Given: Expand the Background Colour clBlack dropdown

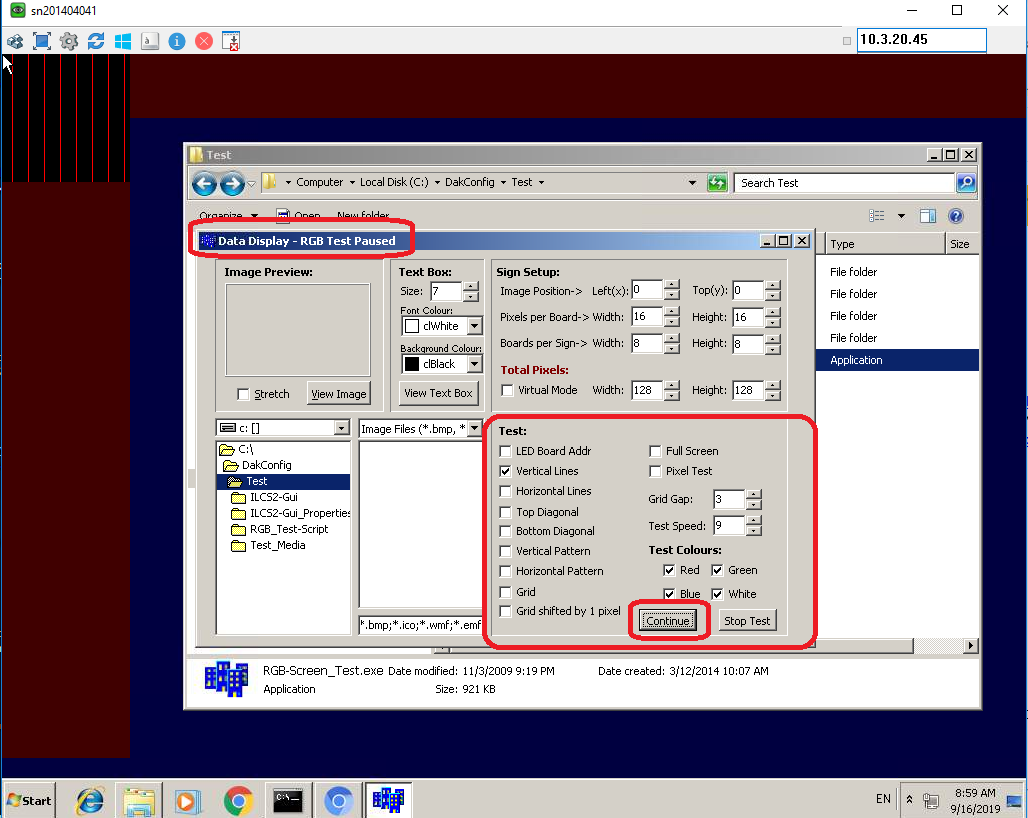Looking at the screenshot, I should (474, 364).
